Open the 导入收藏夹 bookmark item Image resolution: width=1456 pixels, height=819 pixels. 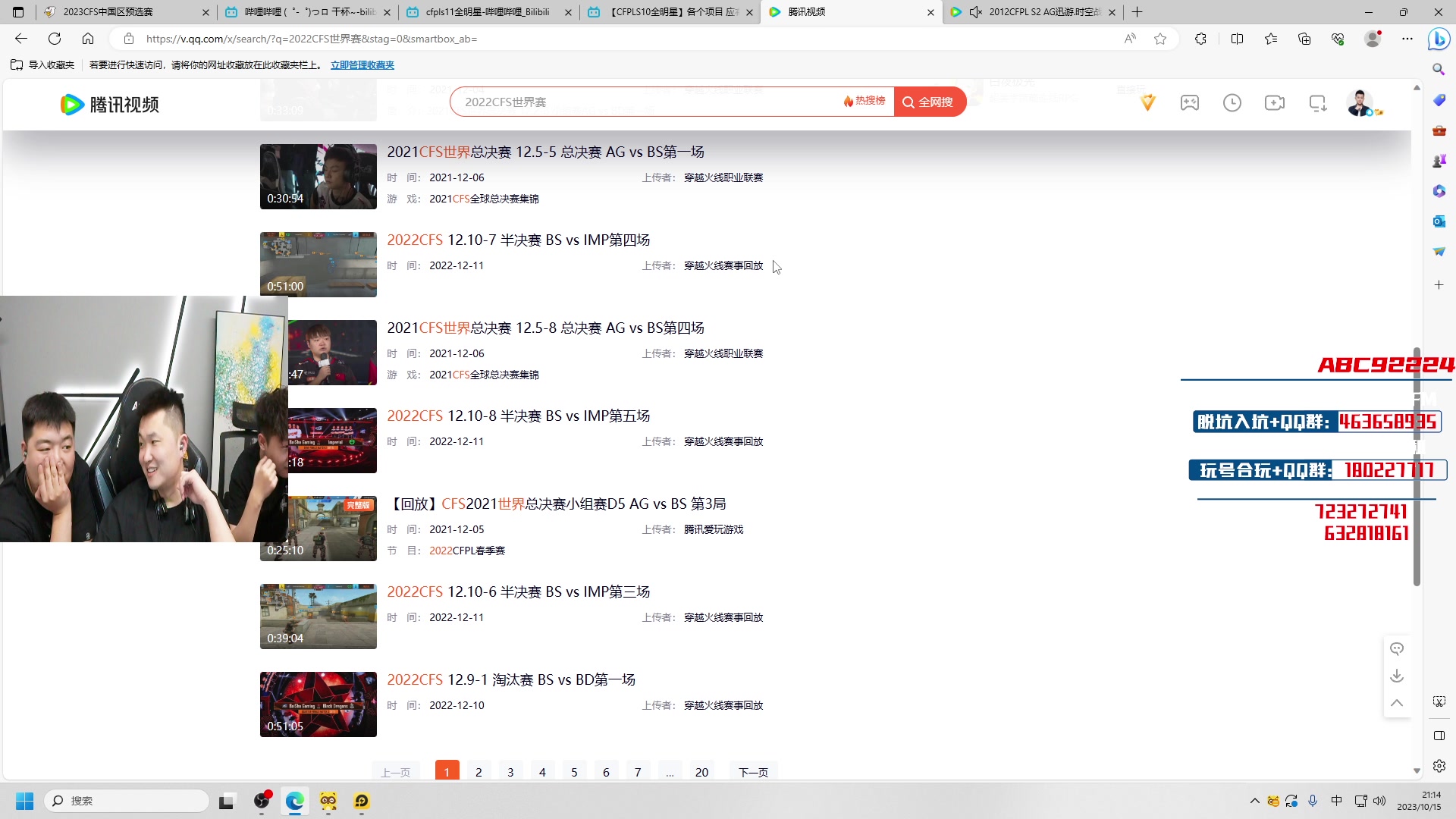(42, 65)
